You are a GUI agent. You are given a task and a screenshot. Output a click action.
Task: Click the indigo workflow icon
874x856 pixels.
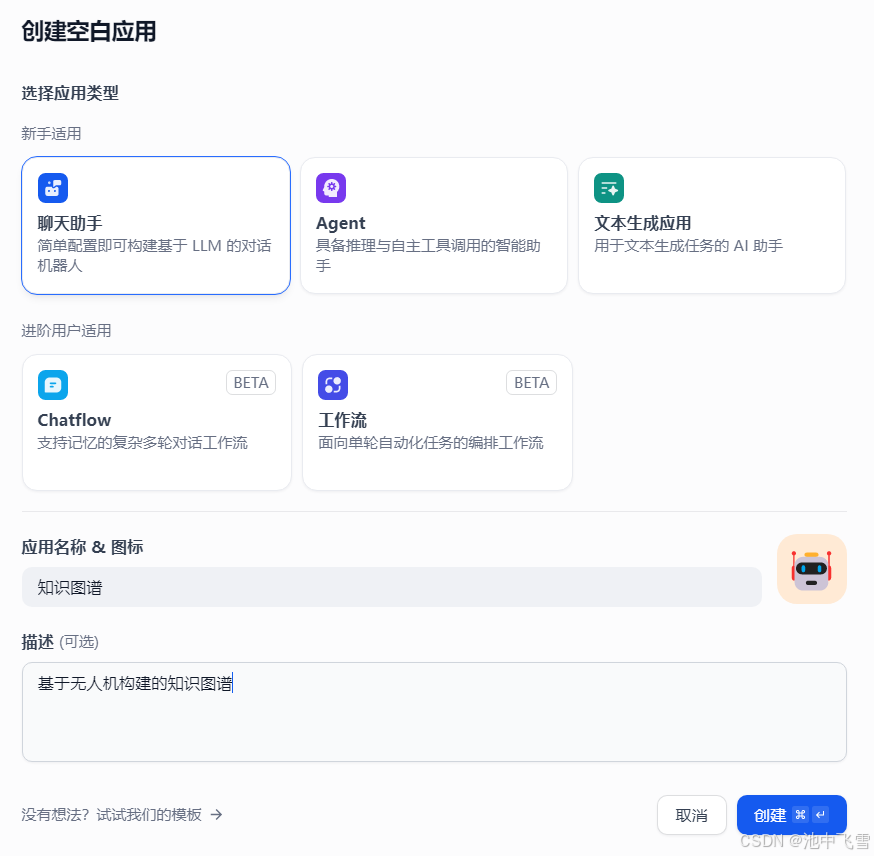click(x=333, y=385)
